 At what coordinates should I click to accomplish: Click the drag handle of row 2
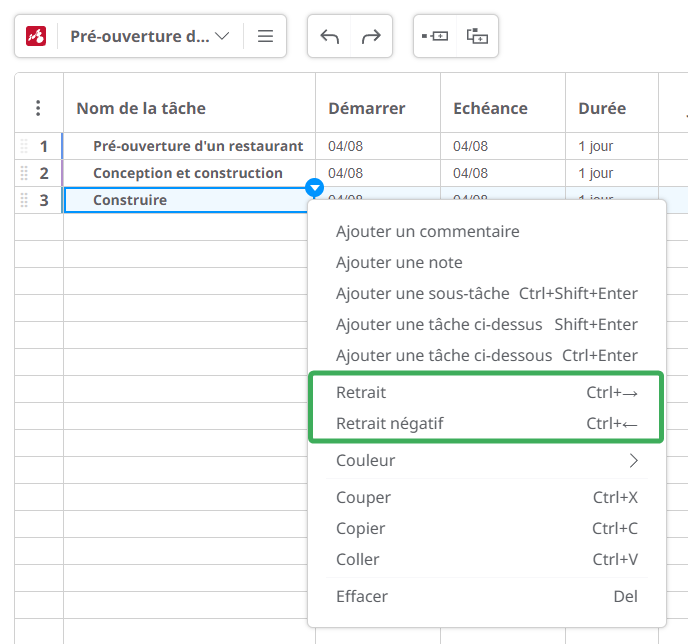24,173
